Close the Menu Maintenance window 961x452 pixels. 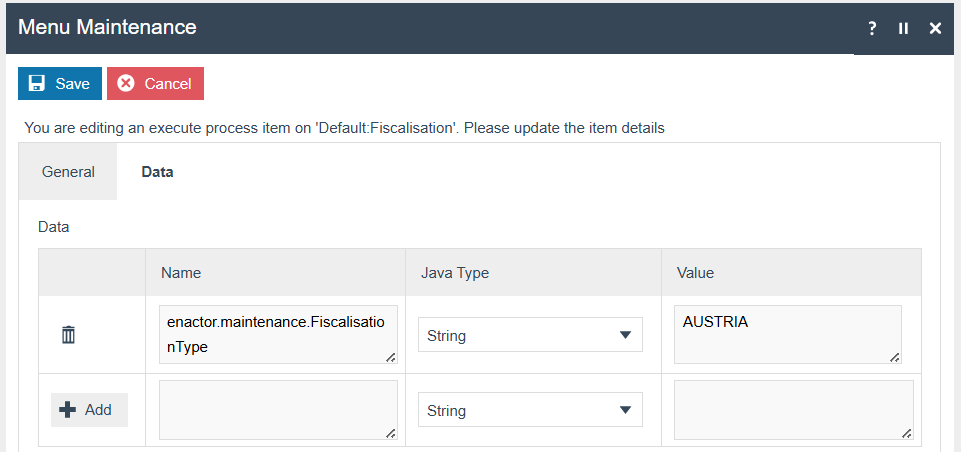pyautogui.click(x=936, y=29)
